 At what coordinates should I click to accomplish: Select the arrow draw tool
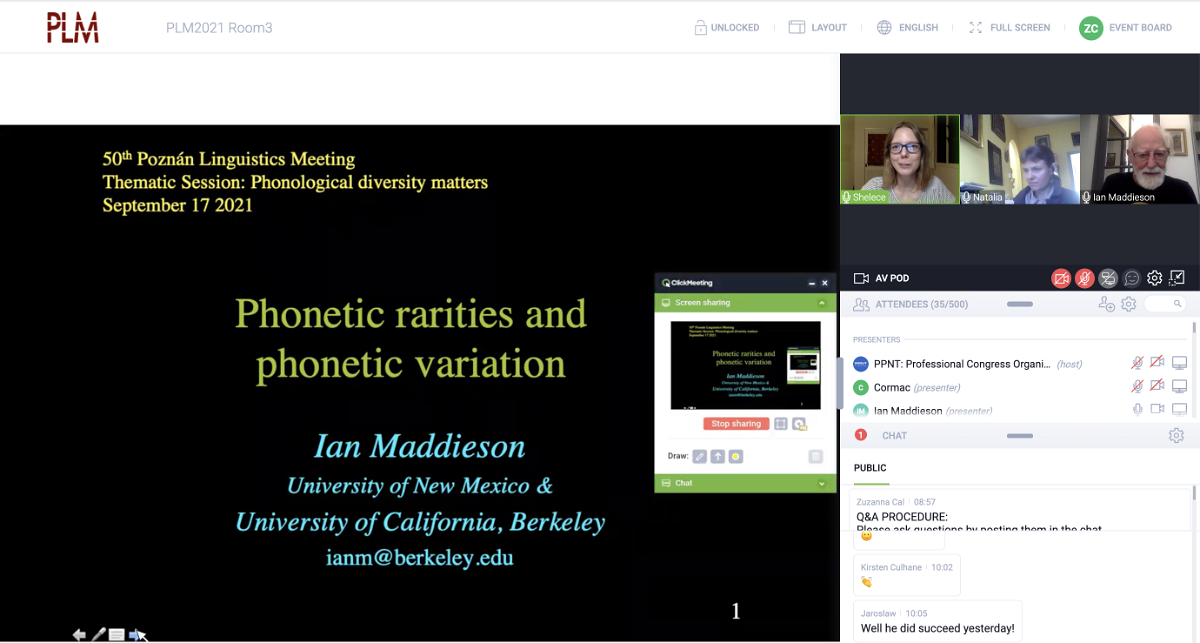[x=717, y=456]
